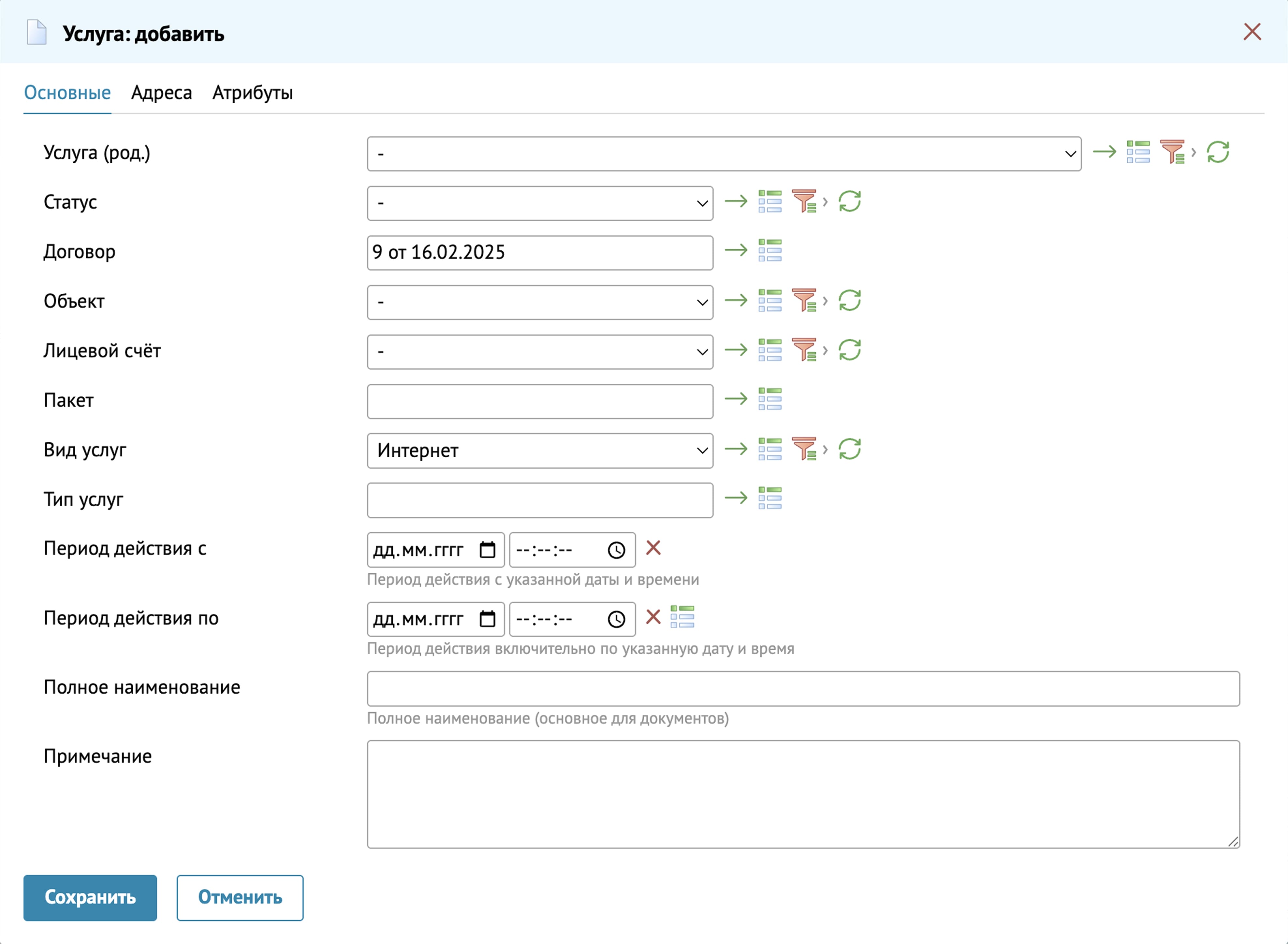Viewport: 1288px width, 944px height.
Task: Click the go-to arrow next to Лицевой счёт
Action: [736, 350]
